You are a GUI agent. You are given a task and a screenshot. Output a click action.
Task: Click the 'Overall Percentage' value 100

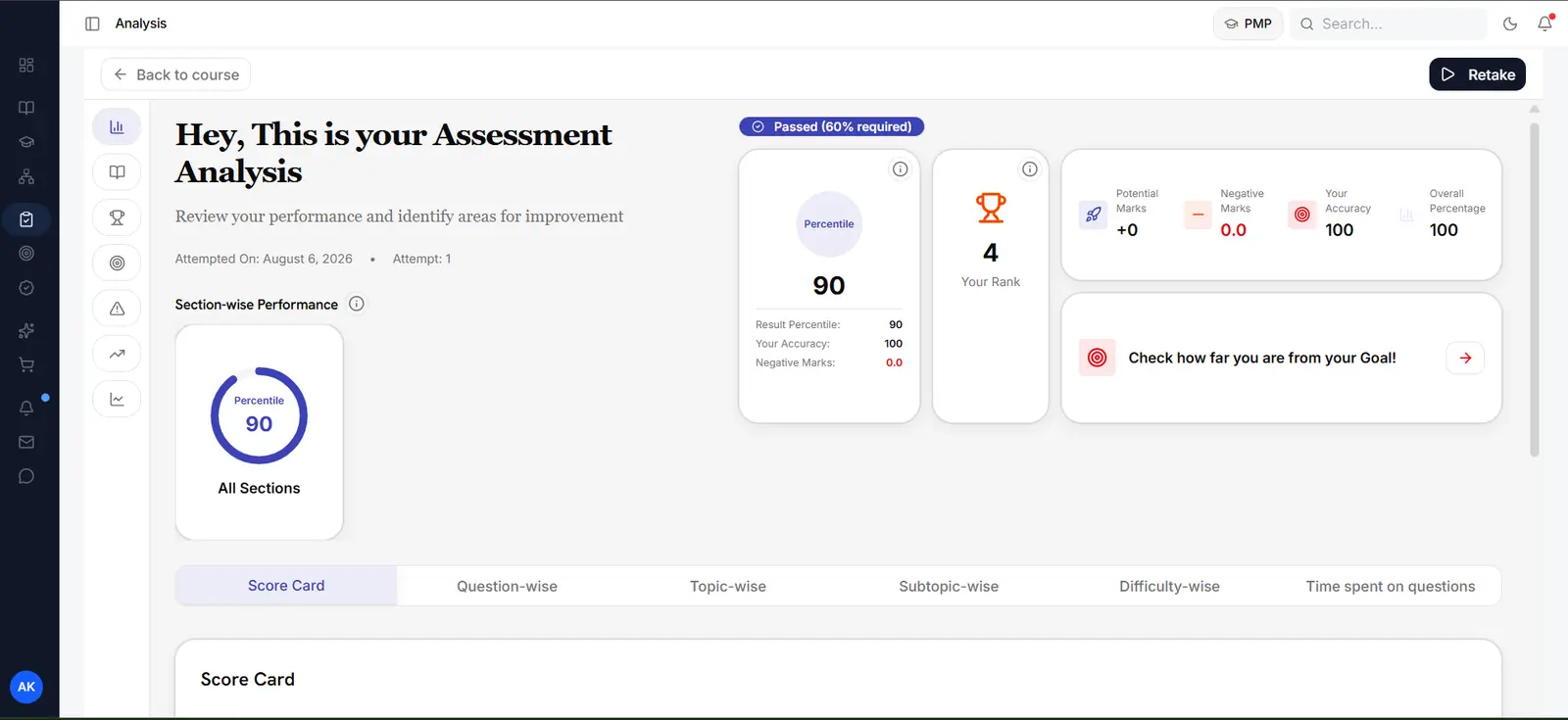pos(1444,230)
